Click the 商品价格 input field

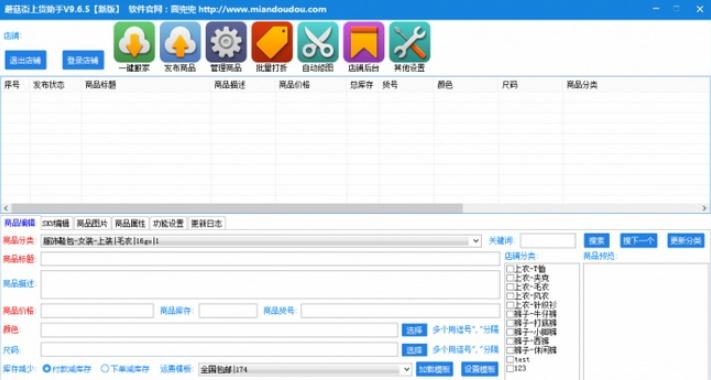click(x=97, y=311)
